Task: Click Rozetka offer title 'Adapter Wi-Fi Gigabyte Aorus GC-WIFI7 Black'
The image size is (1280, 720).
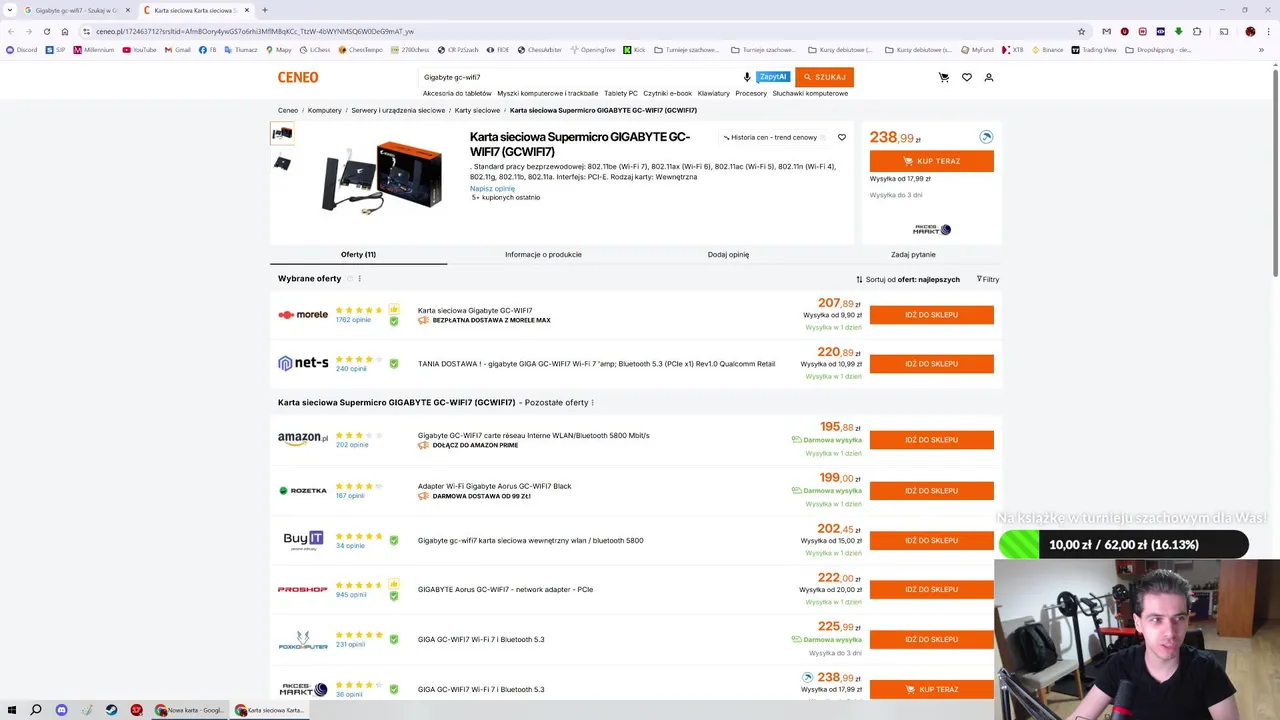Action: click(494, 486)
